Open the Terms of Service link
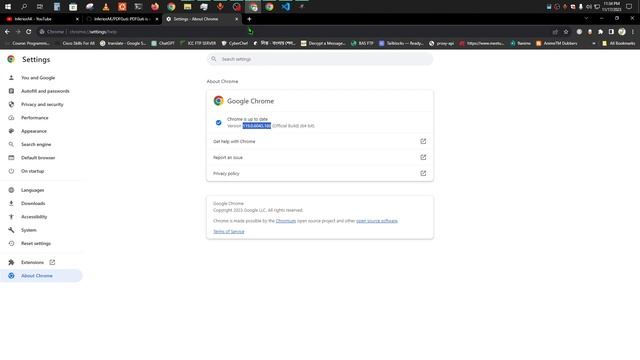 pos(229,231)
